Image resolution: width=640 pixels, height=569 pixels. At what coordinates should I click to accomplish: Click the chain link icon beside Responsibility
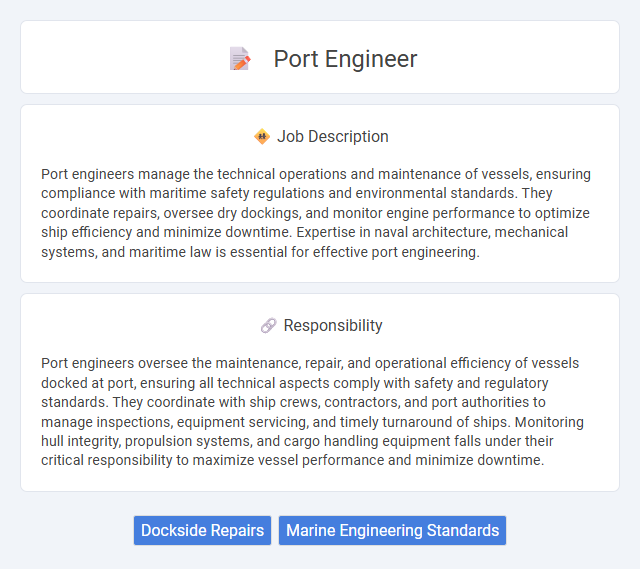point(269,326)
